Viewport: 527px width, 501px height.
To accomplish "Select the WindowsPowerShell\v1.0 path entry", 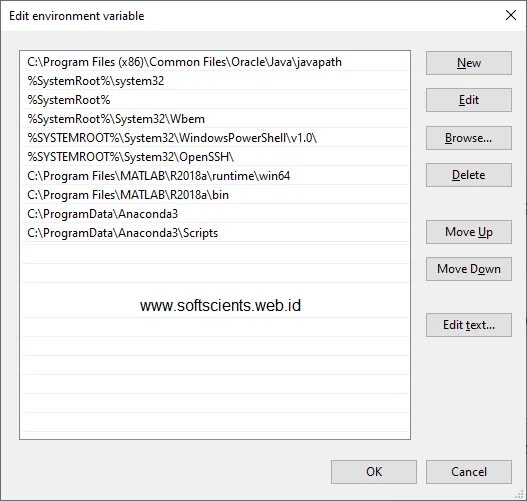I will [x=216, y=138].
